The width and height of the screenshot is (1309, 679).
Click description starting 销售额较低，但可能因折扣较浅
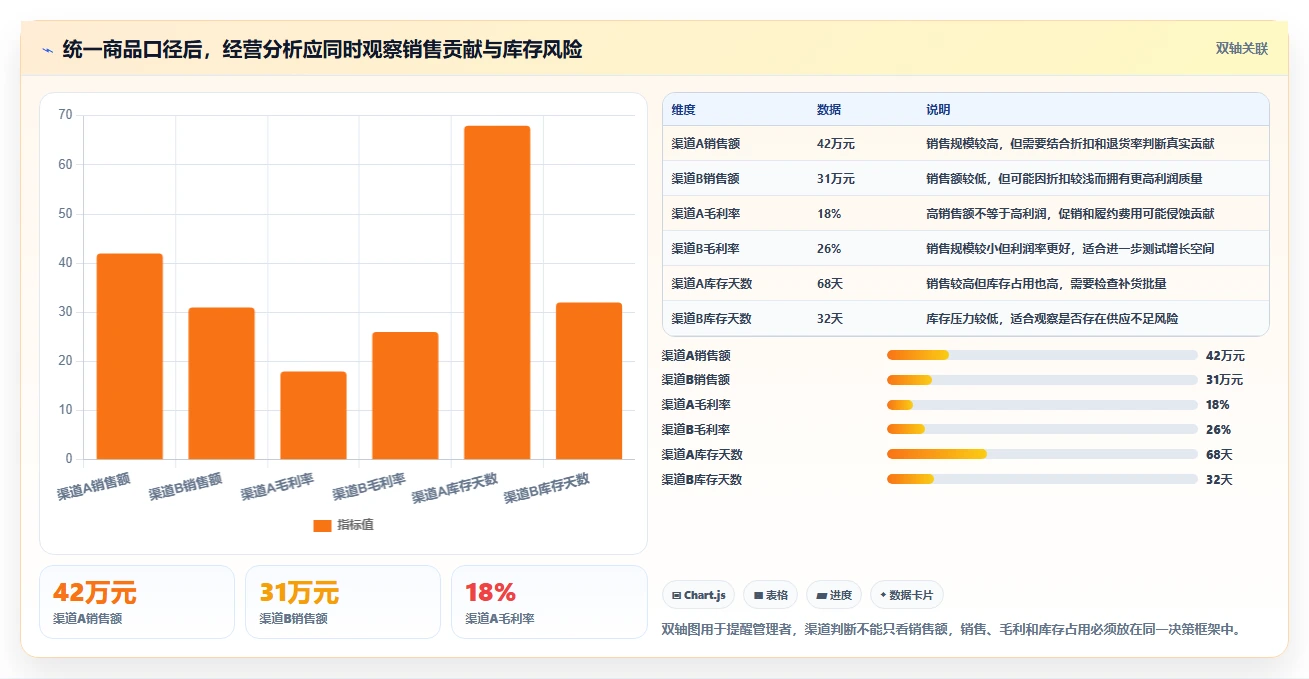click(1064, 179)
